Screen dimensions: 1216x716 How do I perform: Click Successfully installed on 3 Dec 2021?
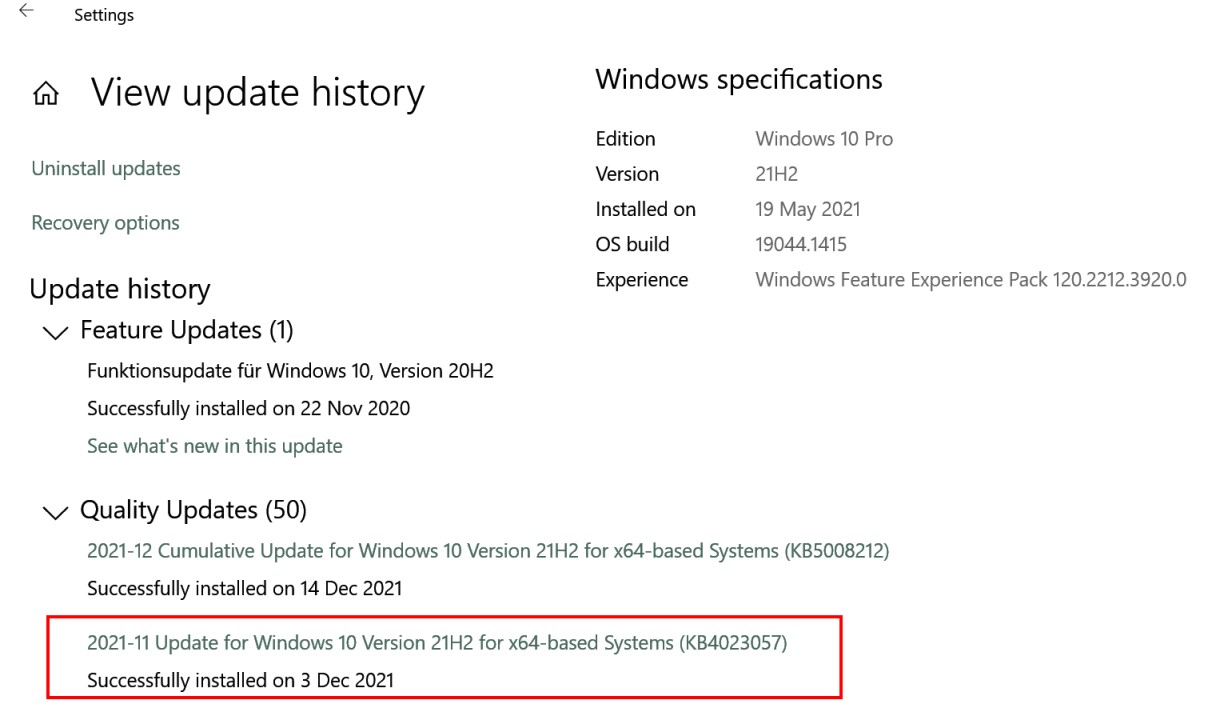[x=240, y=681]
